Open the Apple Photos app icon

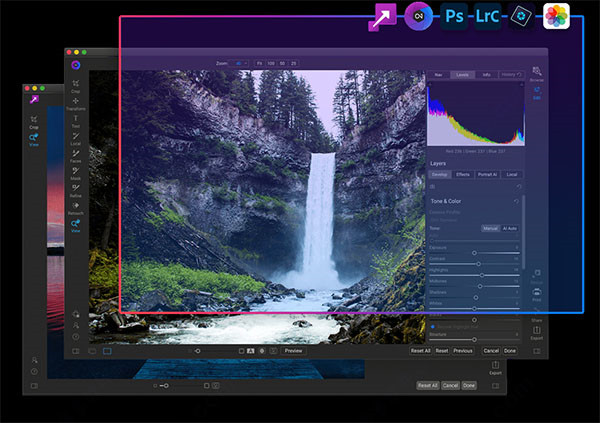click(x=556, y=17)
